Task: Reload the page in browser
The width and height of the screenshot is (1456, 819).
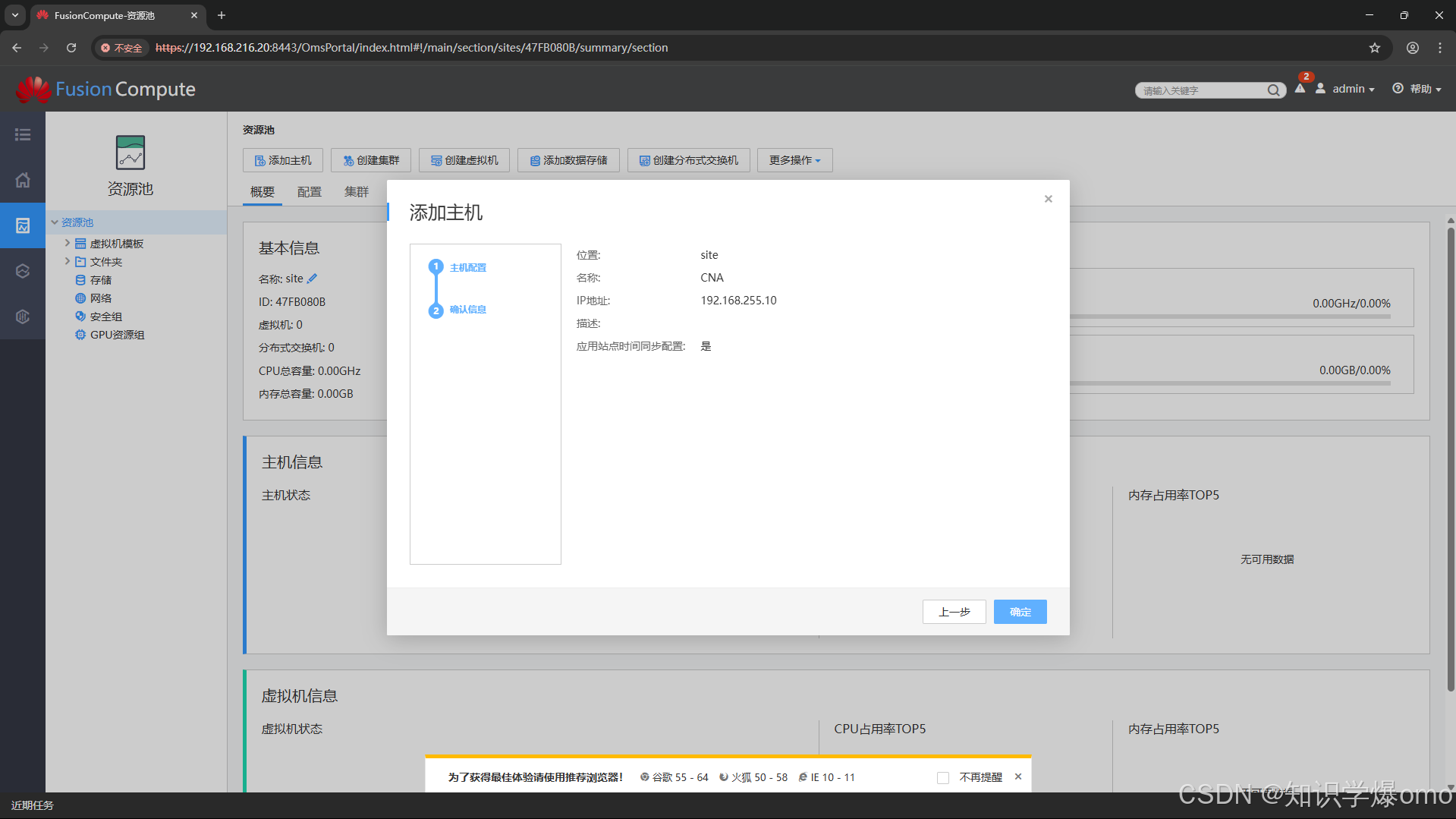Action: pyautogui.click(x=71, y=48)
